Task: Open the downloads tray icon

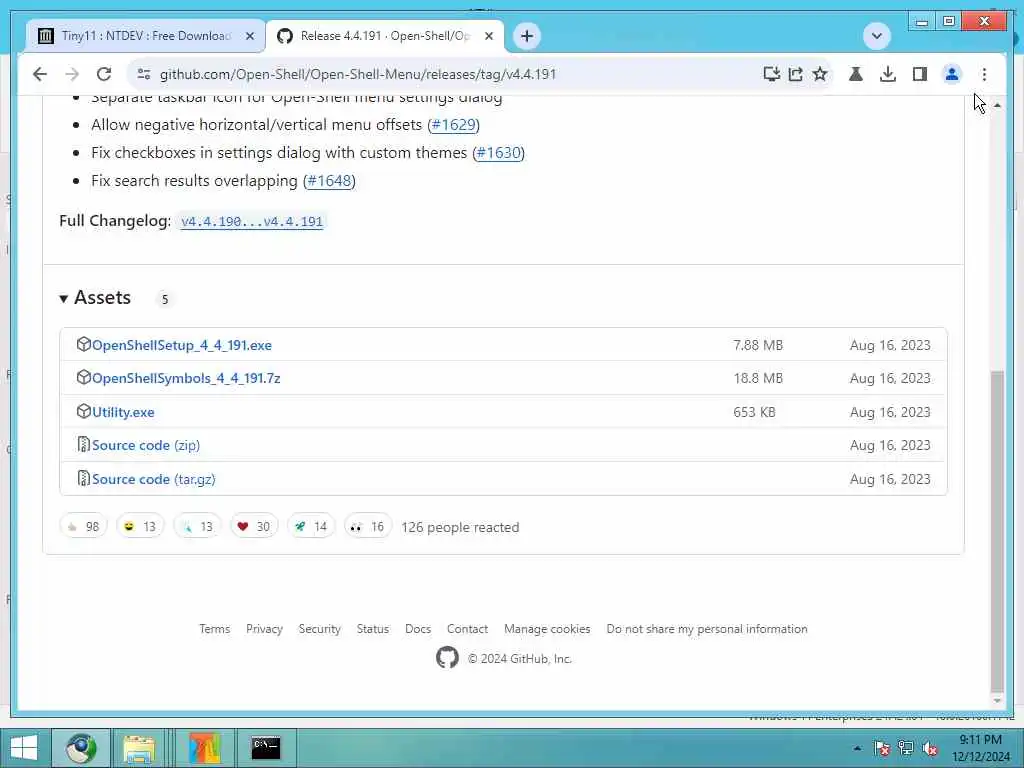Action: [888, 74]
